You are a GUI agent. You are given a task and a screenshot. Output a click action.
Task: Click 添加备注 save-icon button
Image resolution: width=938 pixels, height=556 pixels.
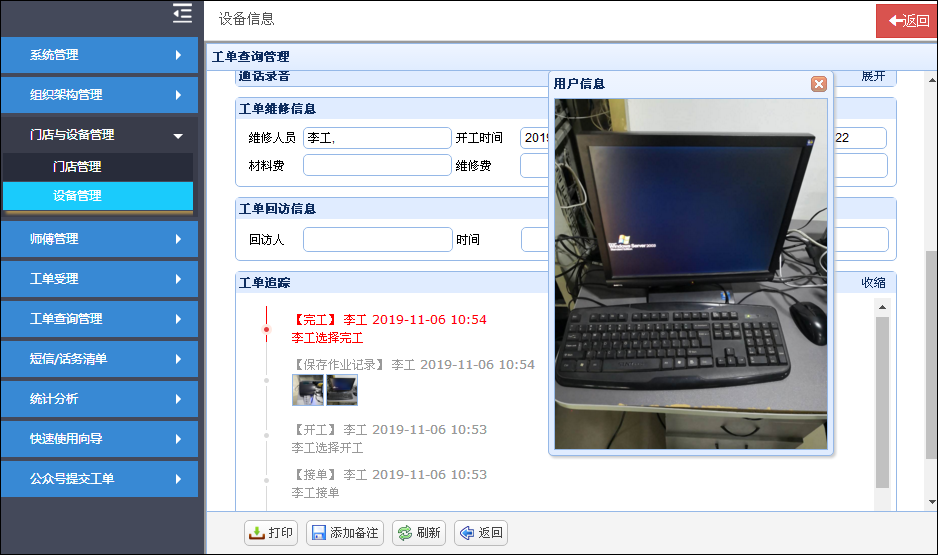click(345, 533)
